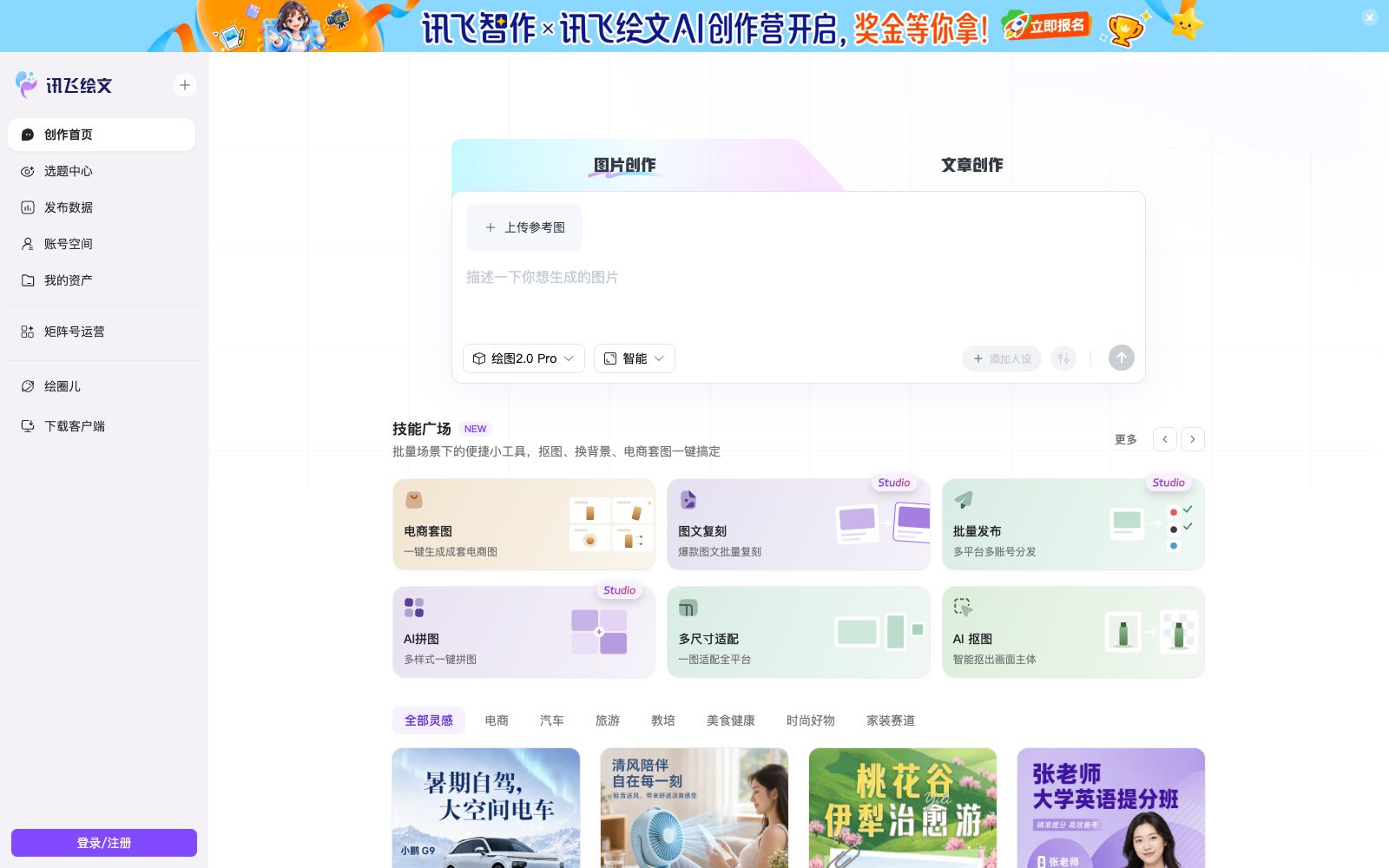Open the 桃花谷 伊犁治愈游 template thumbnail
Screen dimensions: 1389x868
click(x=903, y=808)
